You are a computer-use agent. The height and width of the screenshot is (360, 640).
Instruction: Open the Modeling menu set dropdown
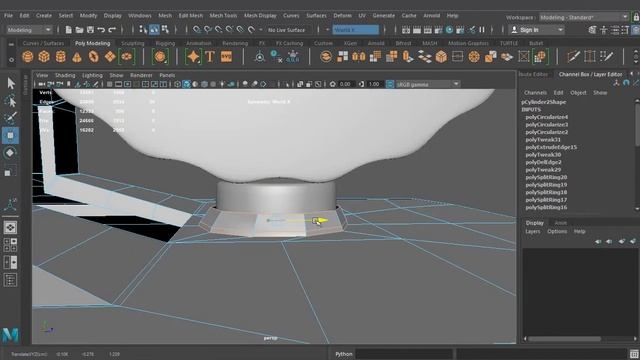tap(29, 30)
